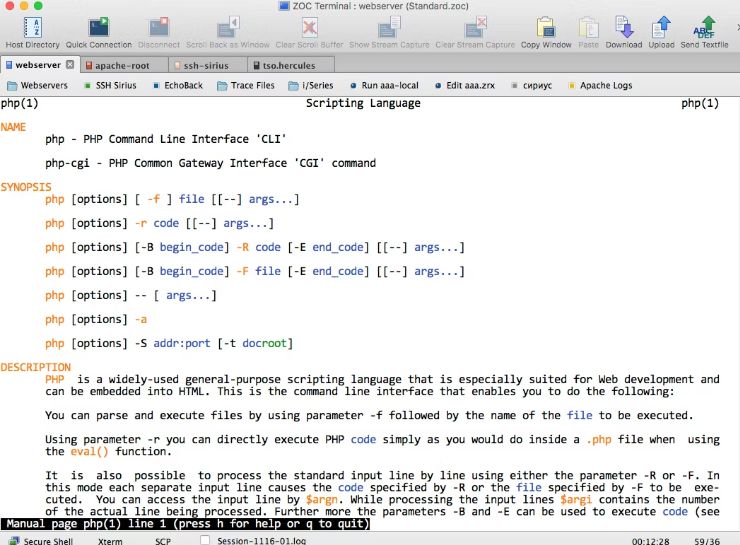The image size is (740, 545).
Task: Click the Upload toolbar icon
Action: [661, 30]
